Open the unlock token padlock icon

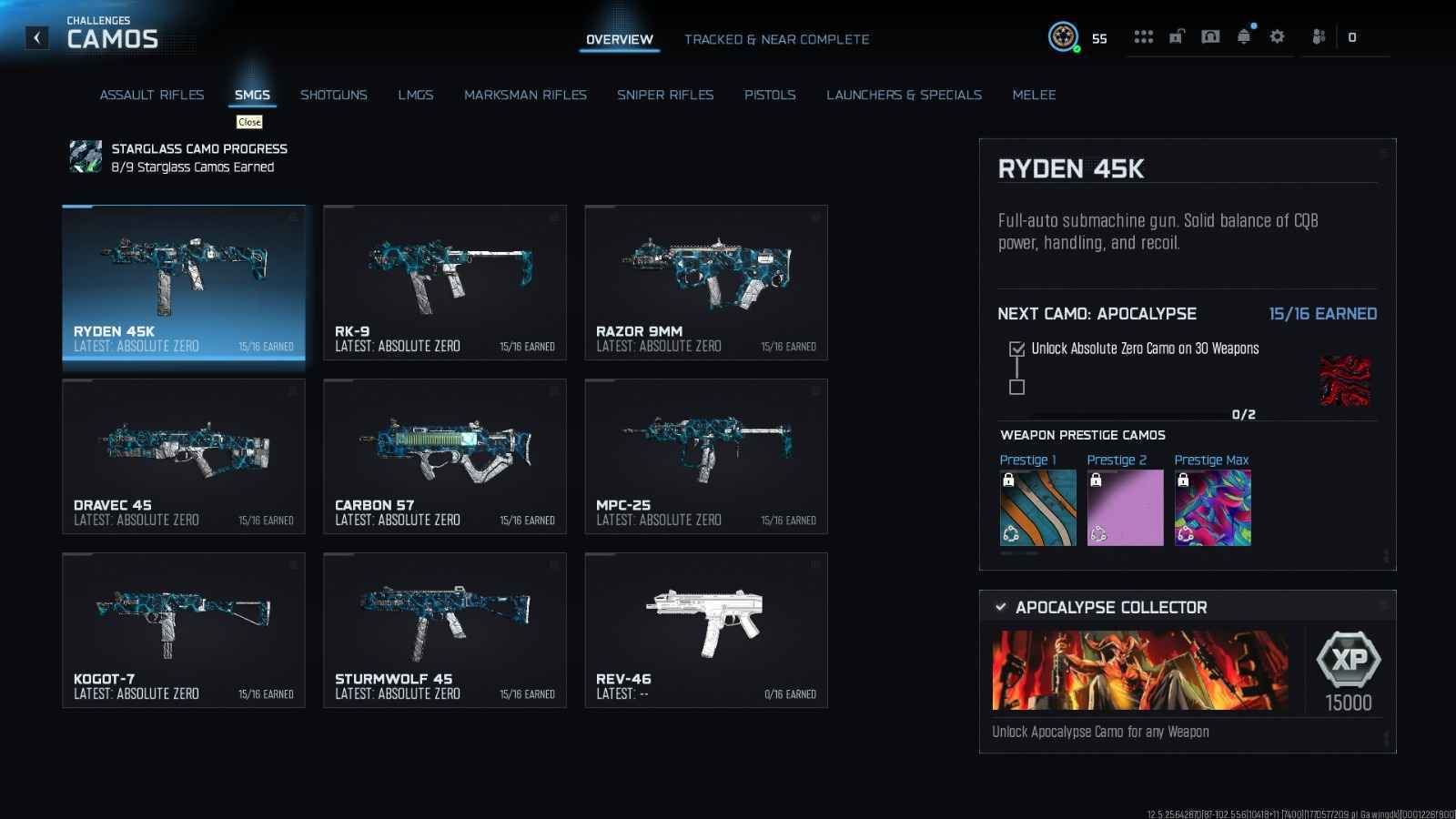pos(1177,37)
